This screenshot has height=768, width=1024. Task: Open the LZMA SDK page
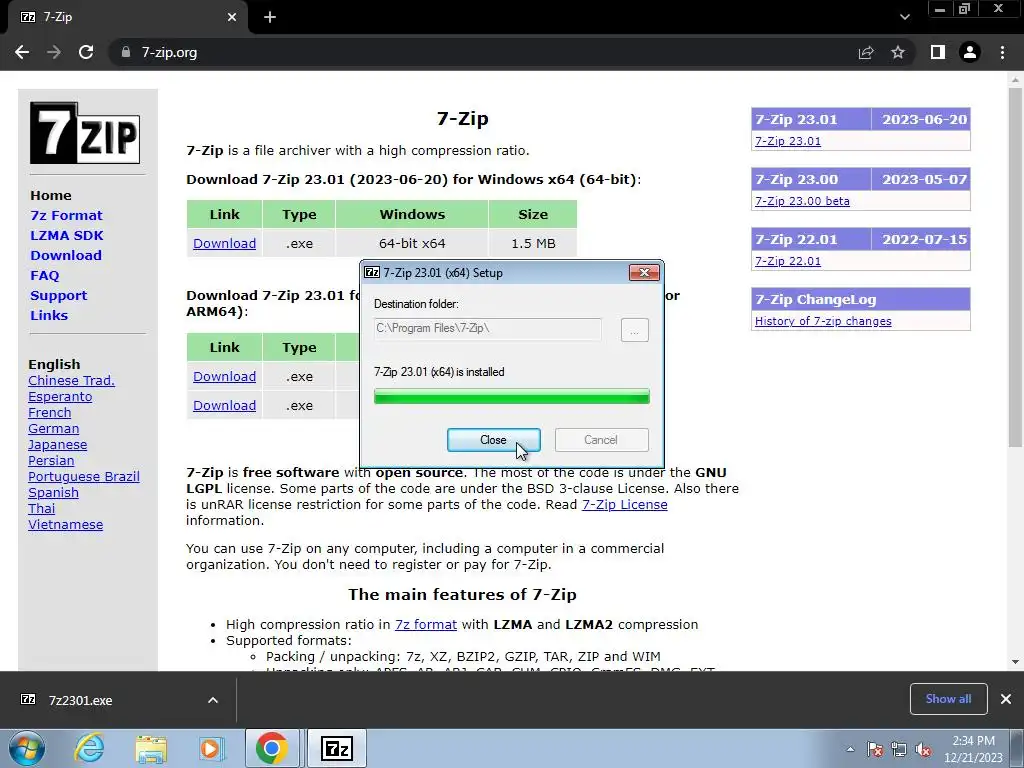(67, 236)
